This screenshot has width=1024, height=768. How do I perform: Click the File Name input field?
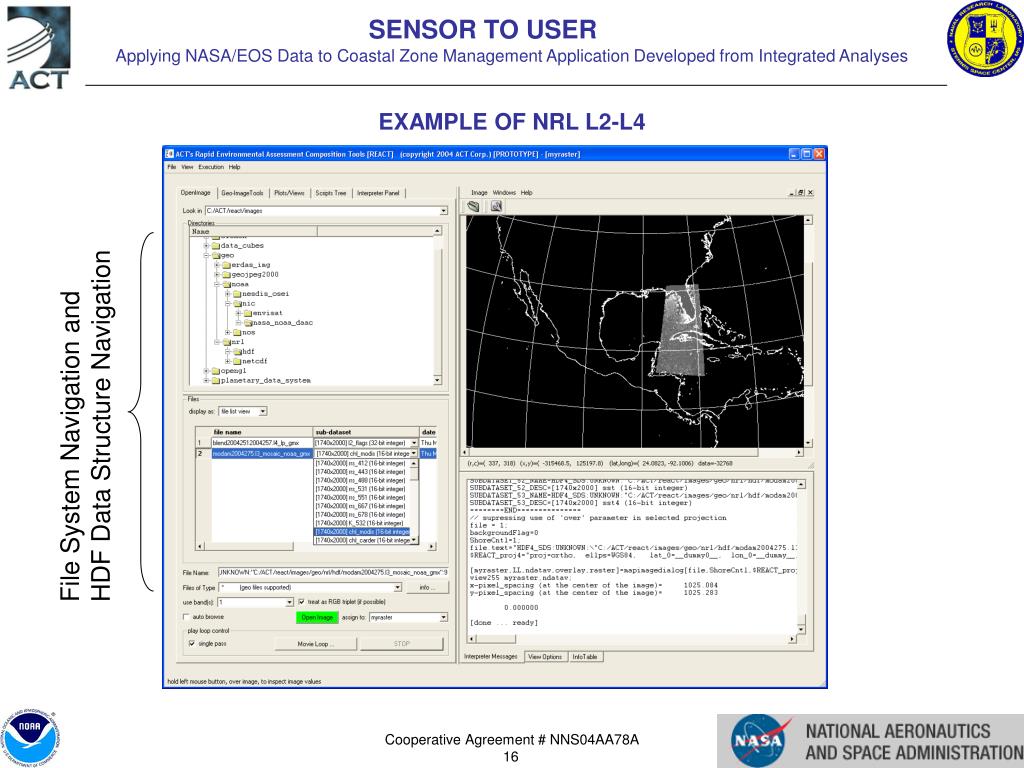(332, 573)
